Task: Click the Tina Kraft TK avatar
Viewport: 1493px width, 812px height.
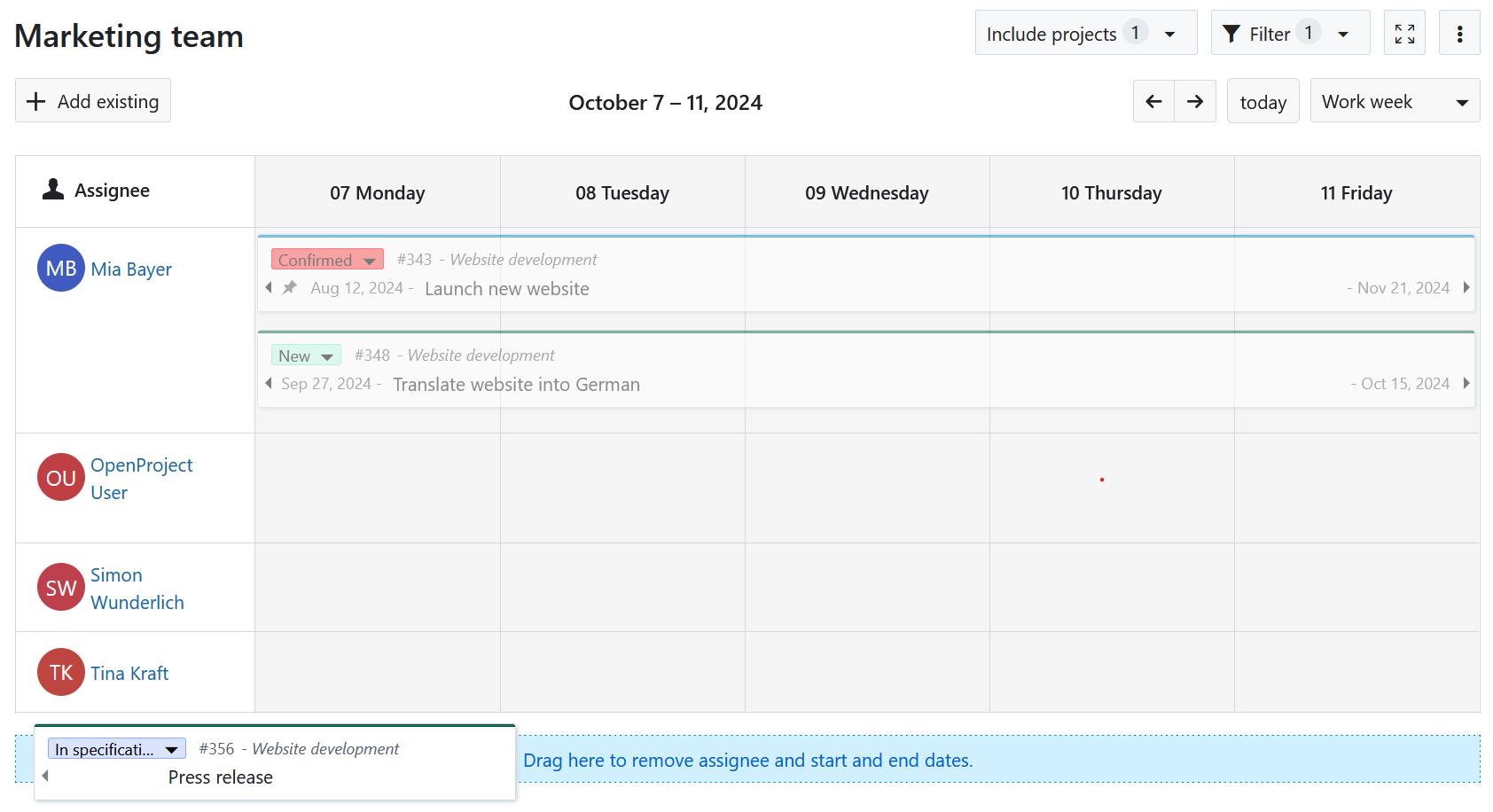Action: pyautogui.click(x=61, y=673)
